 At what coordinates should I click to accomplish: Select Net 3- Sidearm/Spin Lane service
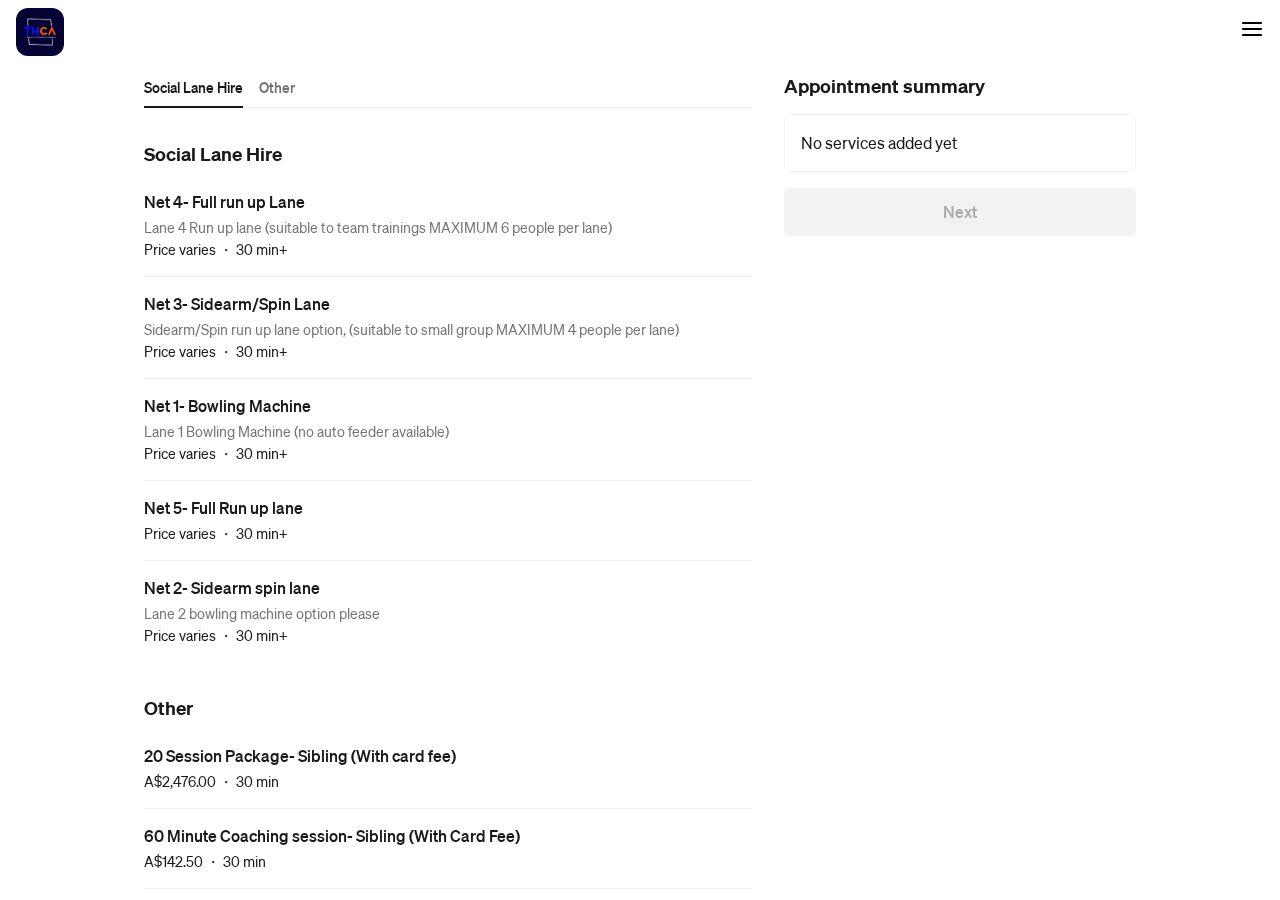tap(448, 328)
